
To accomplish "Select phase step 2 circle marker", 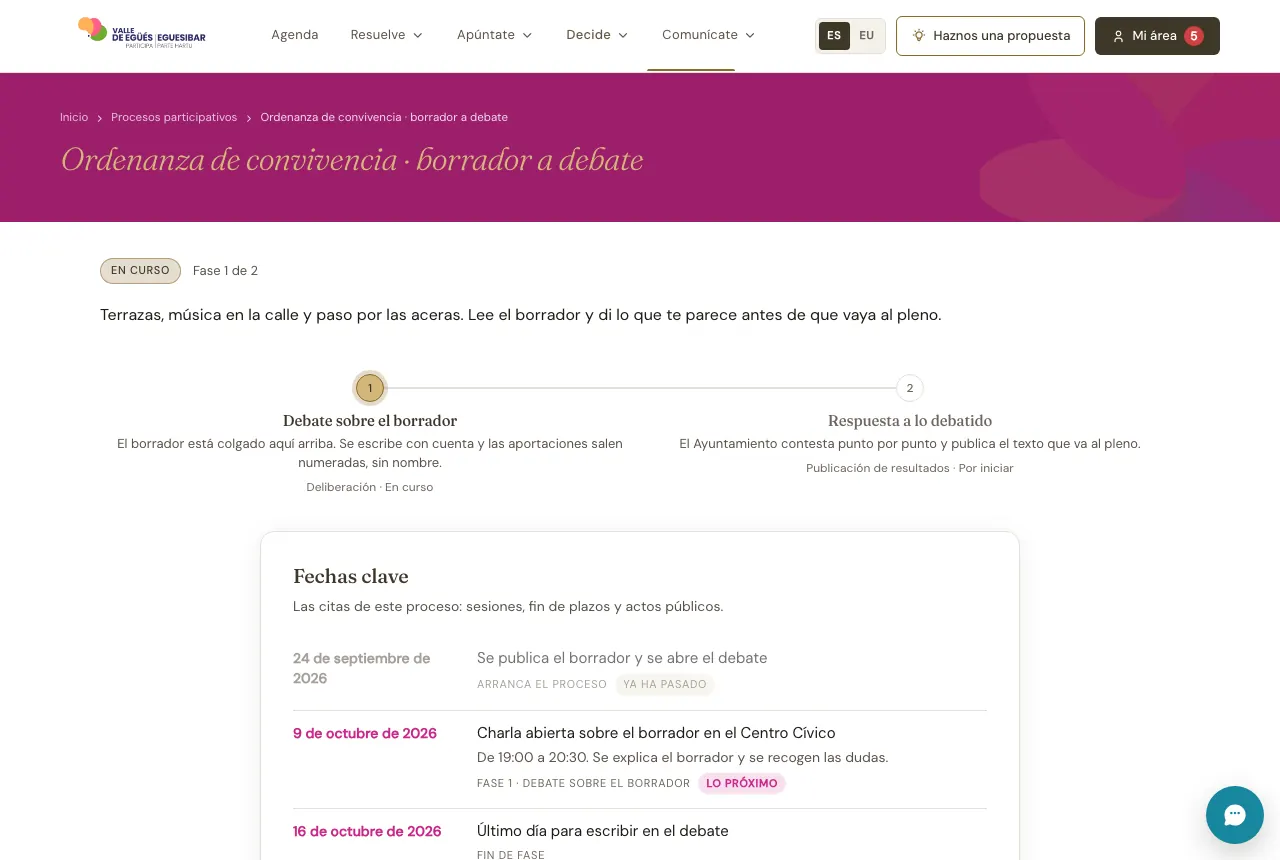I will pos(910,388).
